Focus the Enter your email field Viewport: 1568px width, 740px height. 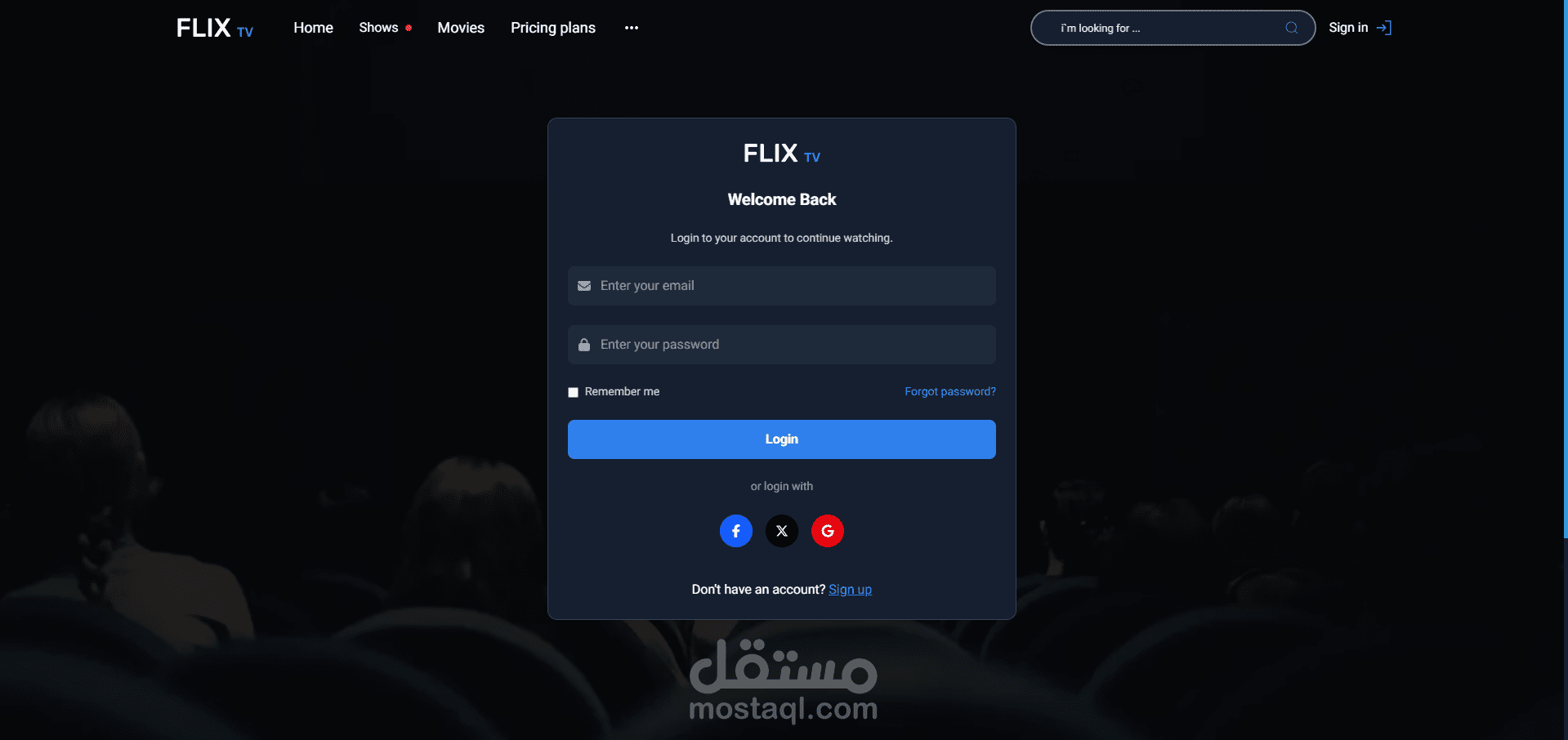click(x=782, y=286)
